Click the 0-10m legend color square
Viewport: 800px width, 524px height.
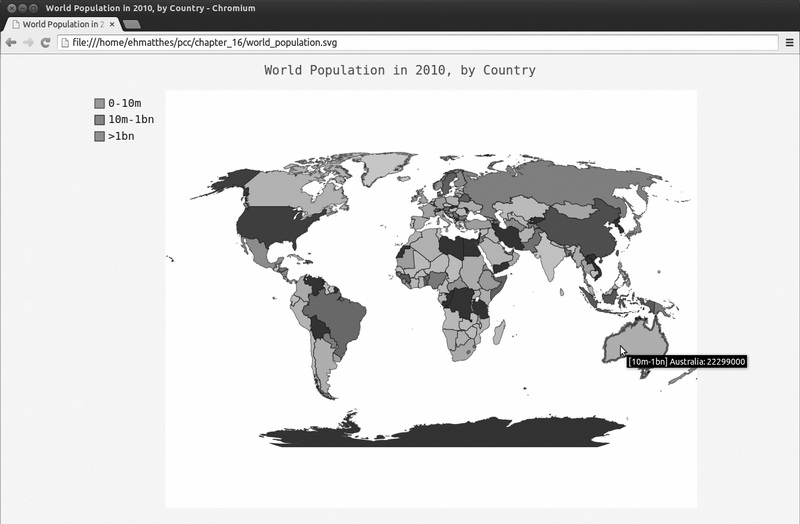[99, 104]
